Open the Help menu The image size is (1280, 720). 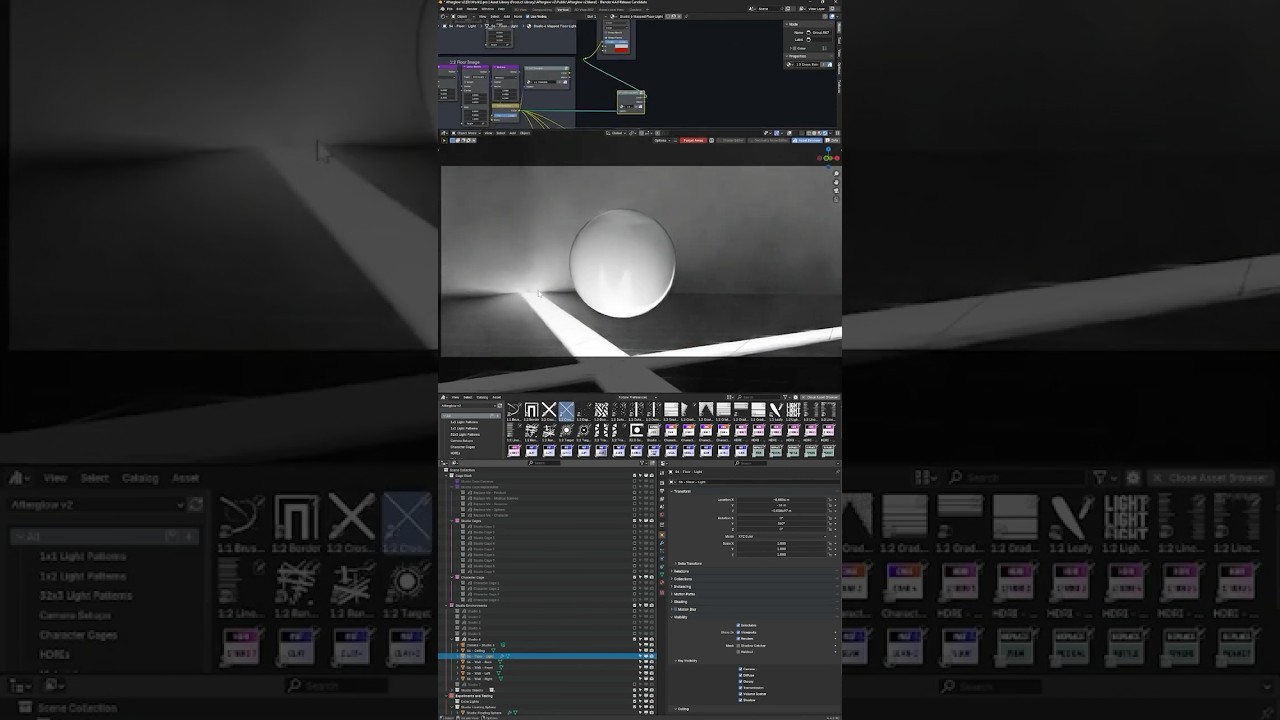[501, 9]
